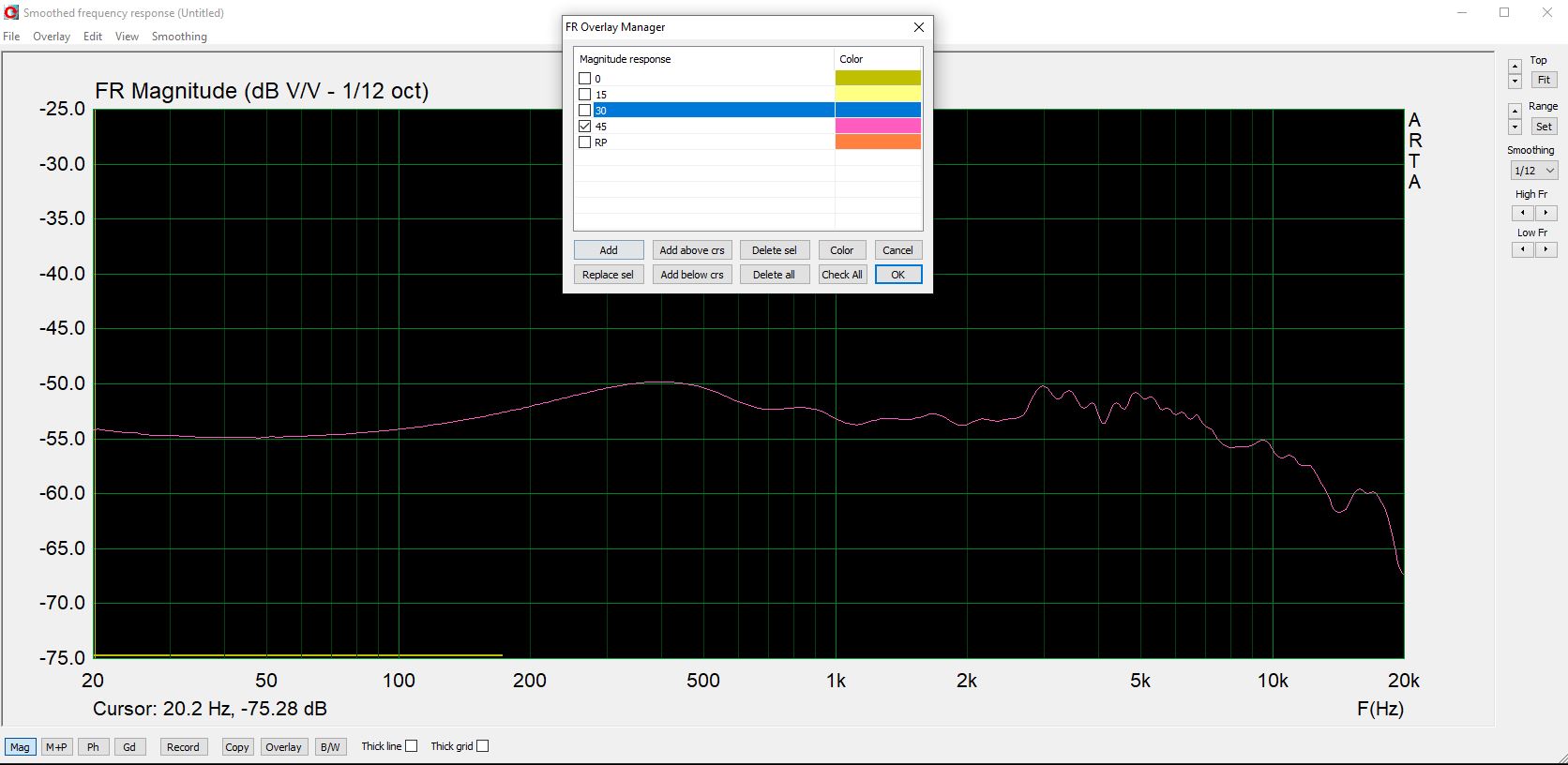Click the Low Fr left arrow

click(x=1523, y=249)
